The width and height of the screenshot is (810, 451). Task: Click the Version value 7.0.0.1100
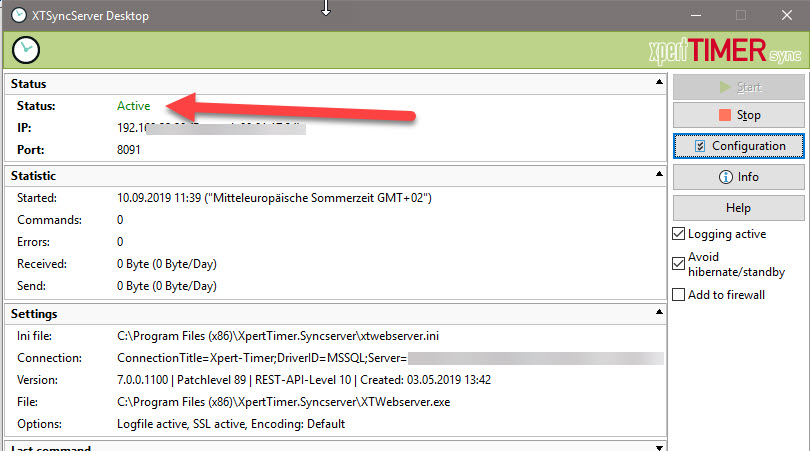[x=304, y=380]
